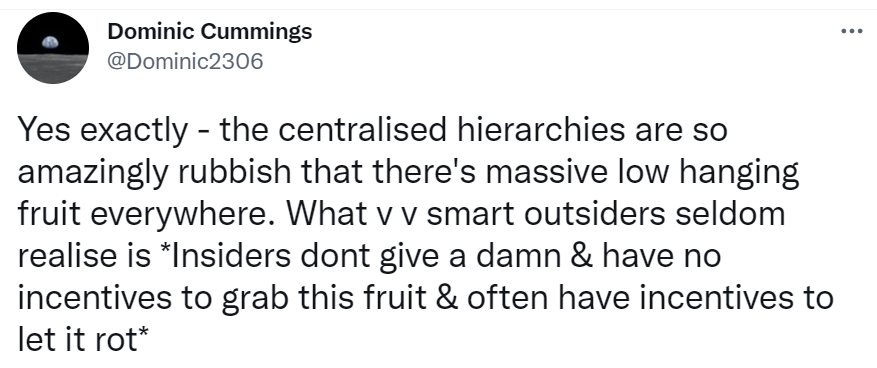Open the Dominic Cummings display name link
Viewport: 877px width, 368px height.
coord(210,31)
